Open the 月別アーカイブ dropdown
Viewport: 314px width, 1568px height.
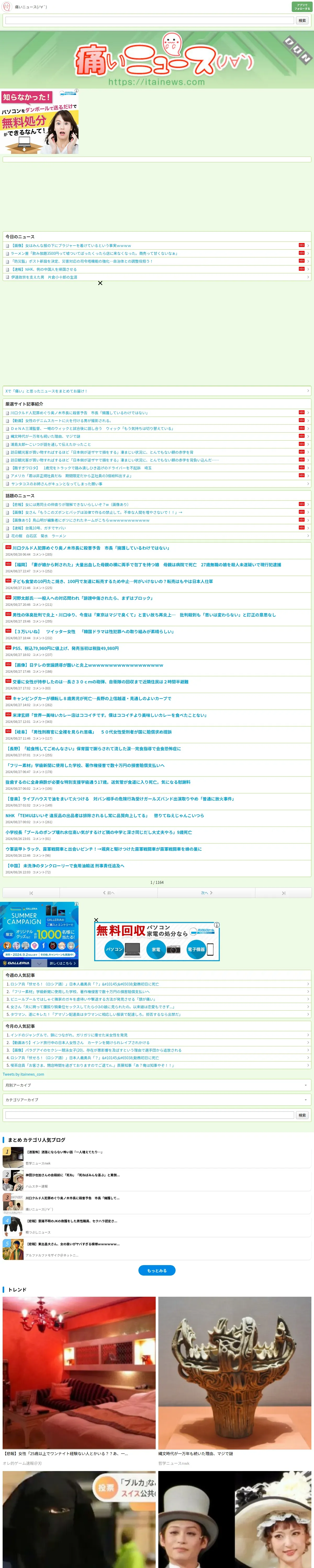pyautogui.click(x=157, y=1085)
